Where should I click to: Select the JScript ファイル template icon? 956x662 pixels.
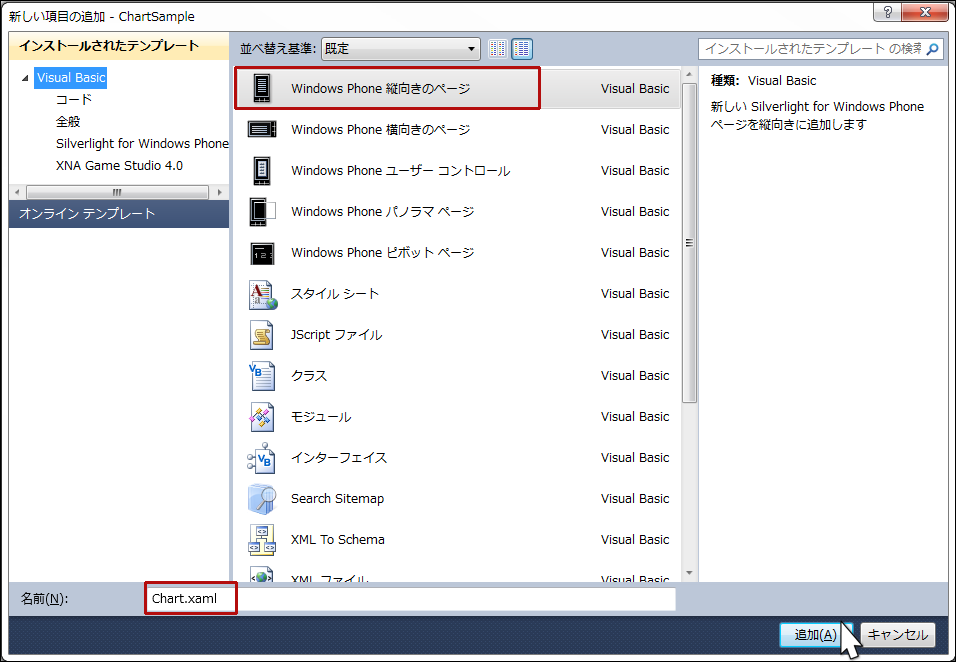pos(262,335)
